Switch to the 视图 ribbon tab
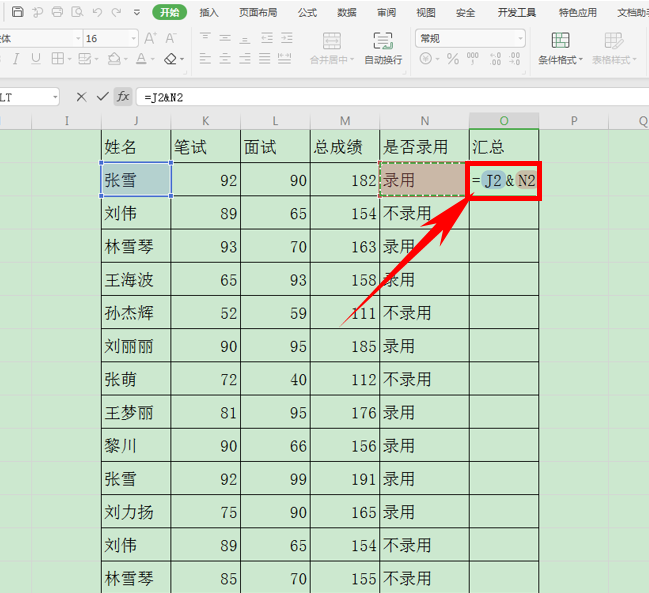This screenshot has width=649, height=593. [425, 12]
